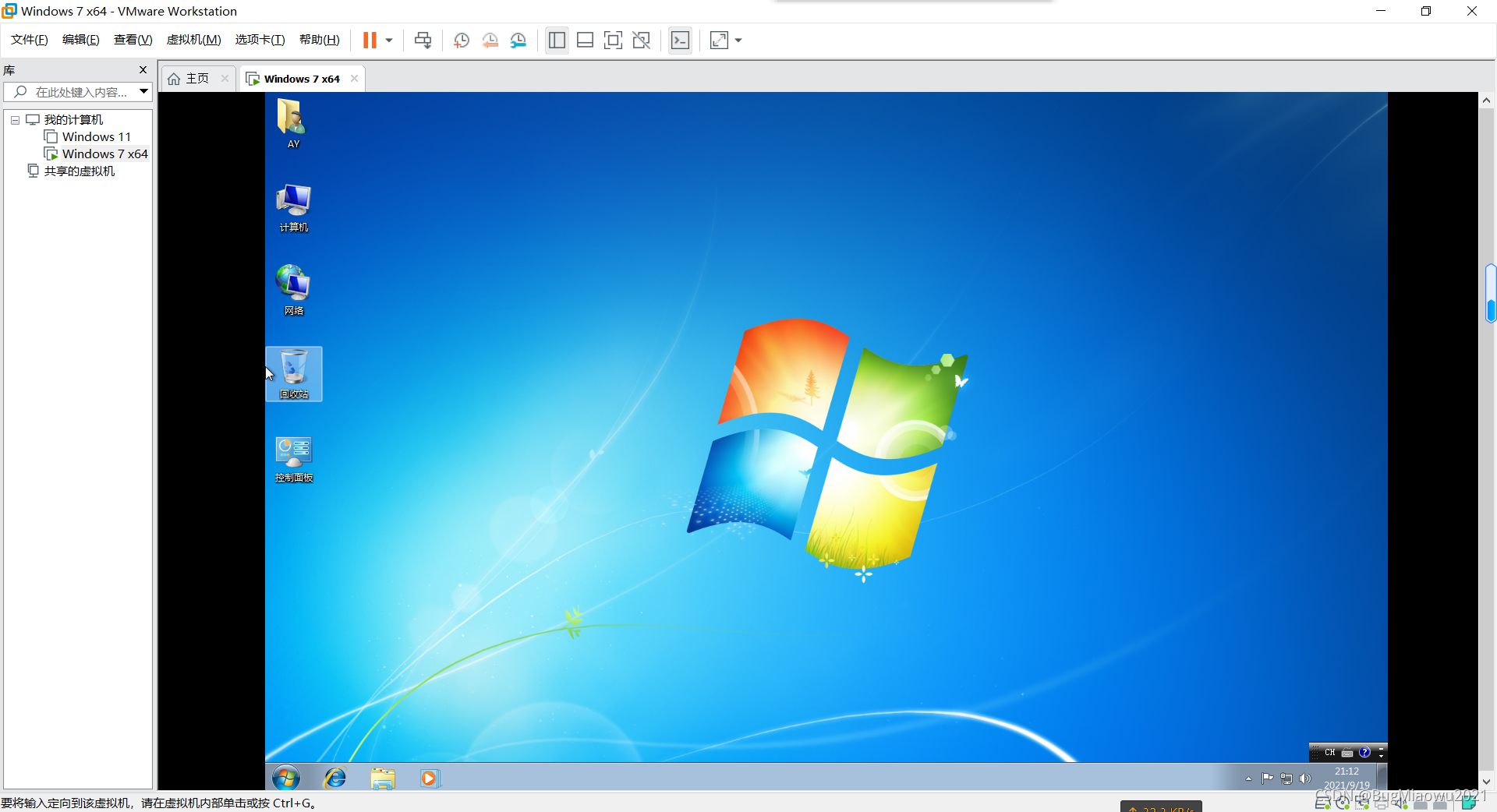
Task: Collapse the 我的计算机 tree node
Action: [x=15, y=120]
